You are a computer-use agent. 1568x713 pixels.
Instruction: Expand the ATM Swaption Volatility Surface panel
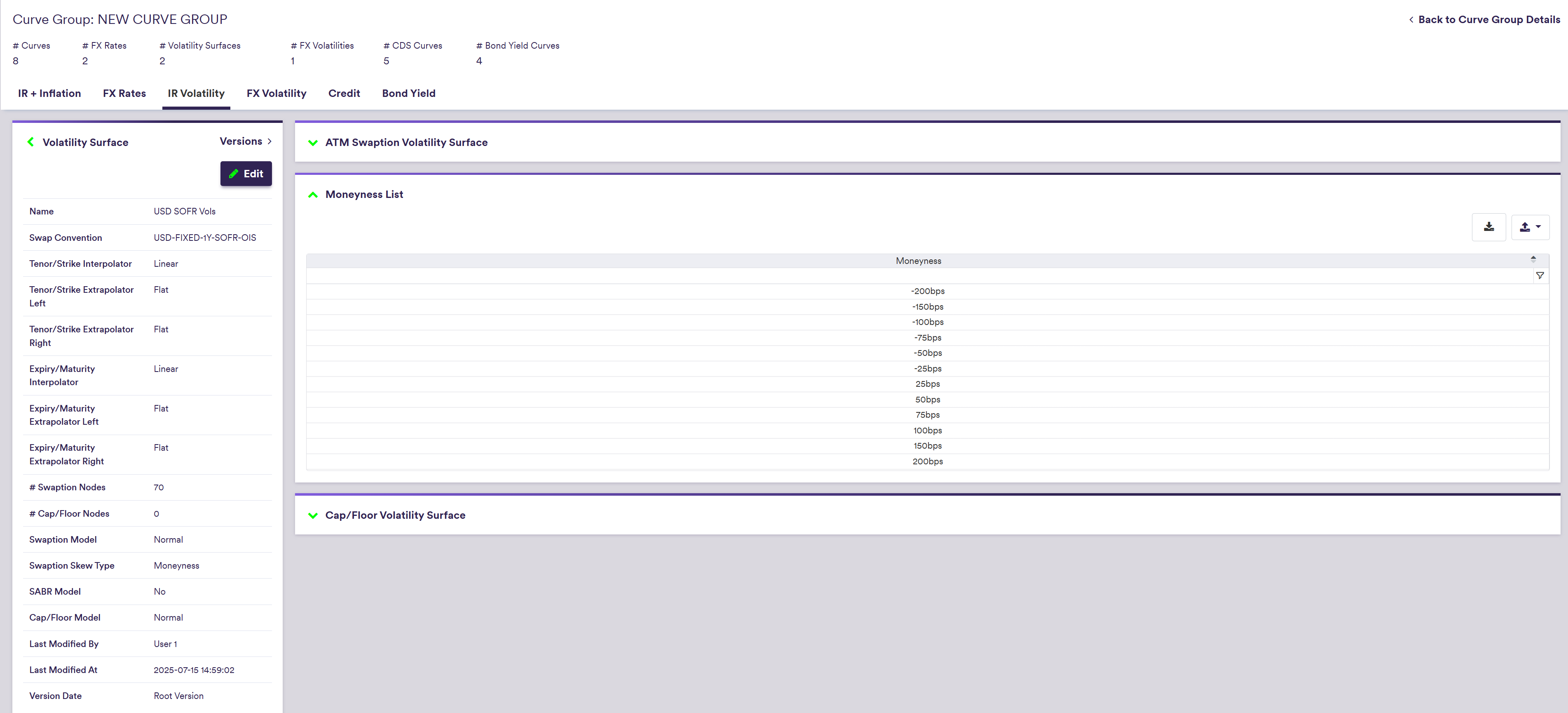[x=313, y=143]
